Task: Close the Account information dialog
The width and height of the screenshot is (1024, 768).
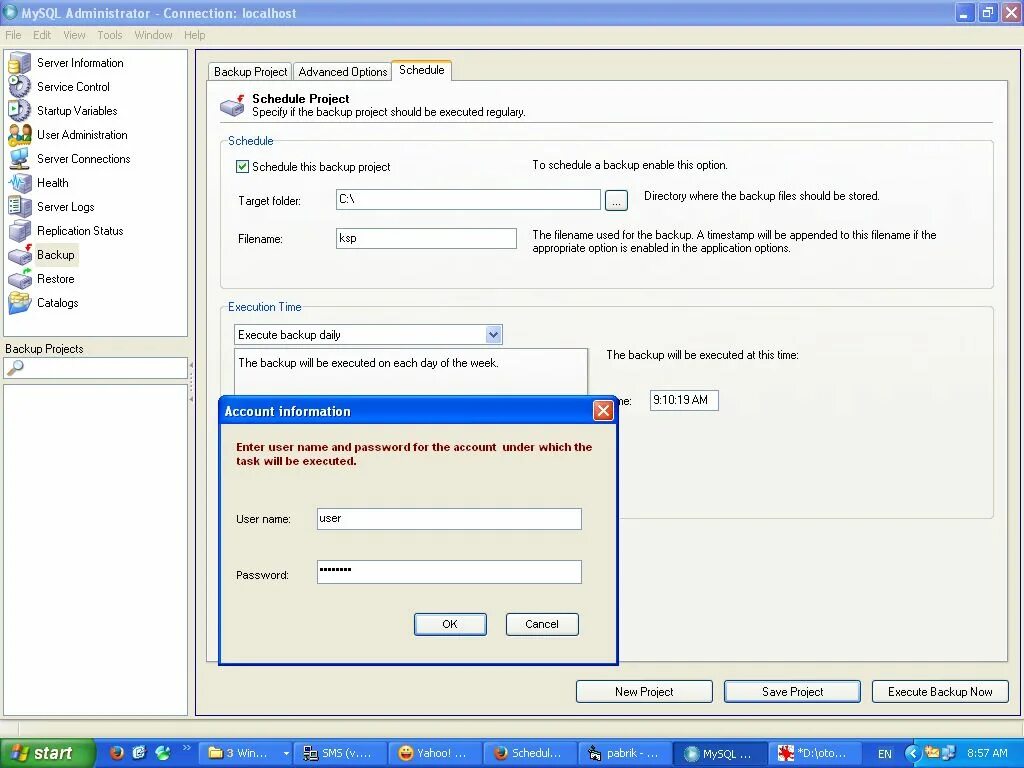Action: [x=603, y=411]
